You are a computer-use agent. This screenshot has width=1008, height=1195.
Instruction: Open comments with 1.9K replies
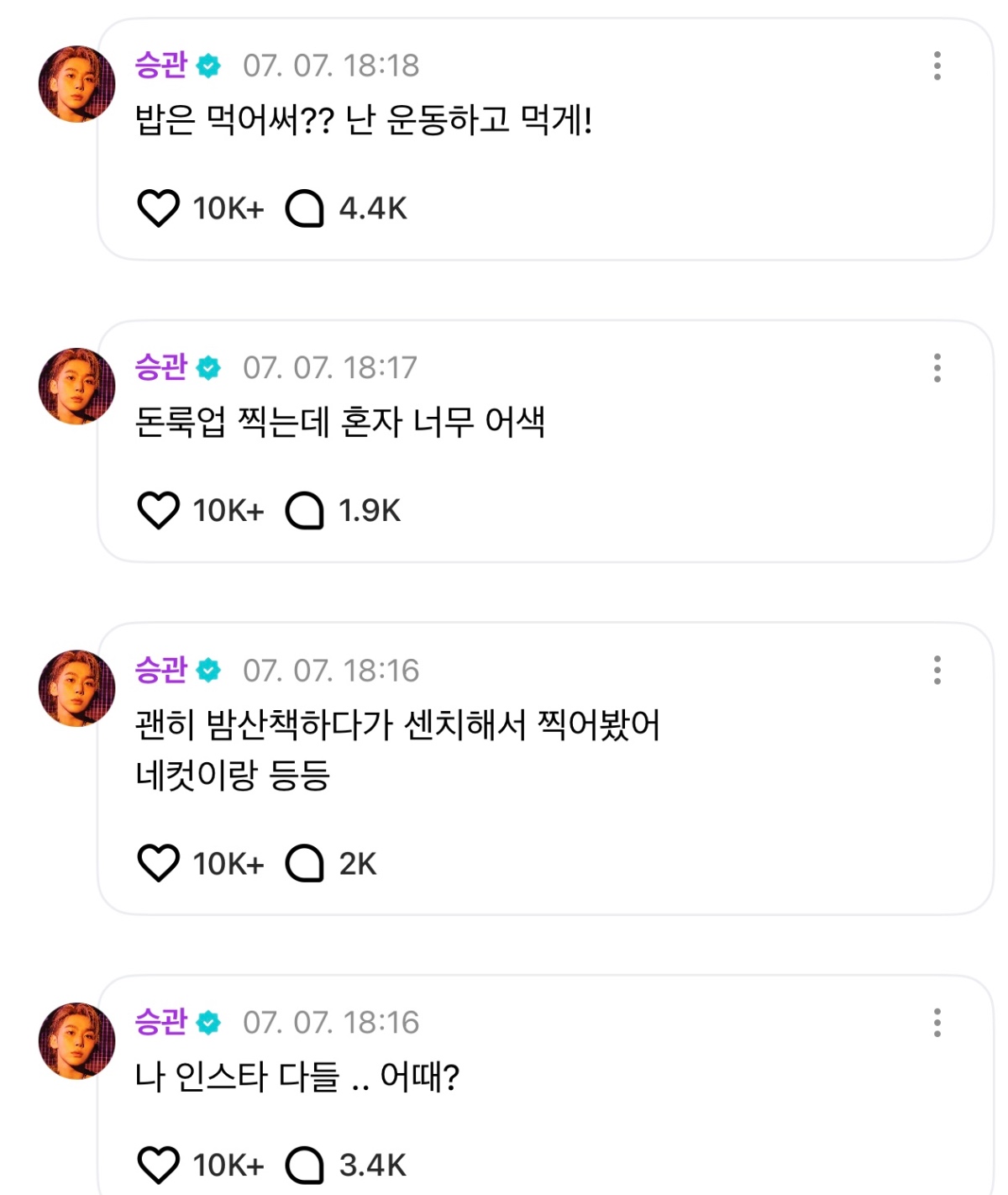(304, 510)
